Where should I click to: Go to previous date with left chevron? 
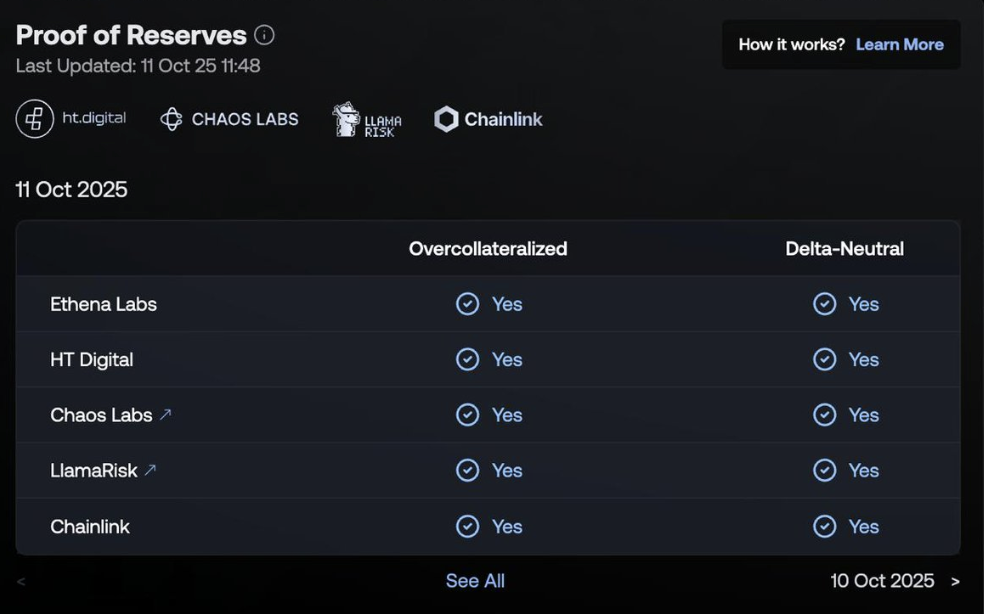coord(21,581)
